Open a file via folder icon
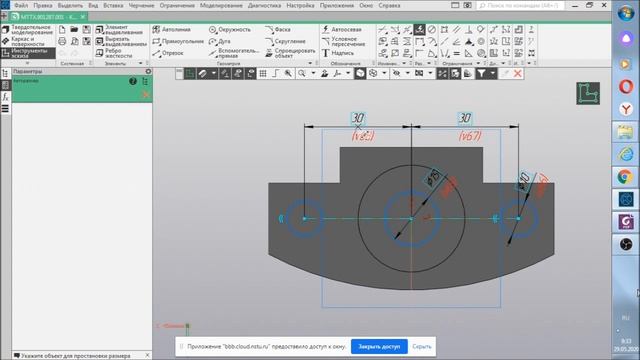Viewport: 640px width, 360px height. point(74,29)
